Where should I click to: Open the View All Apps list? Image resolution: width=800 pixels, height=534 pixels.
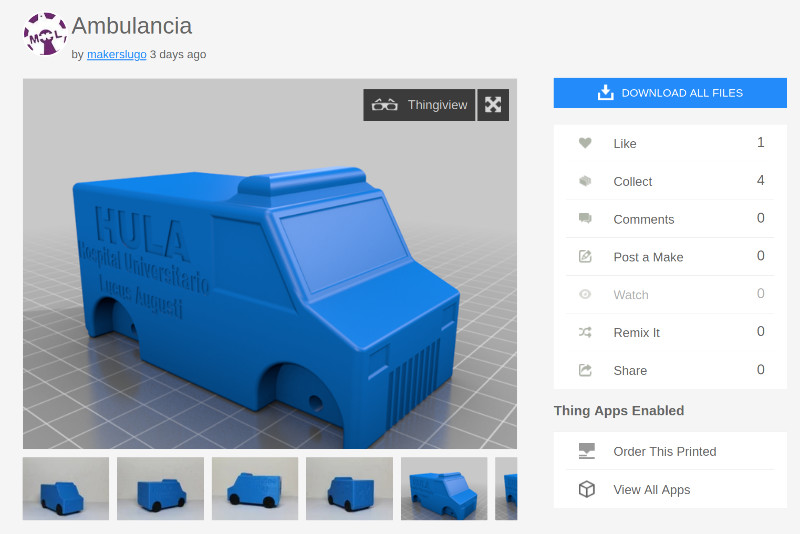point(651,489)
